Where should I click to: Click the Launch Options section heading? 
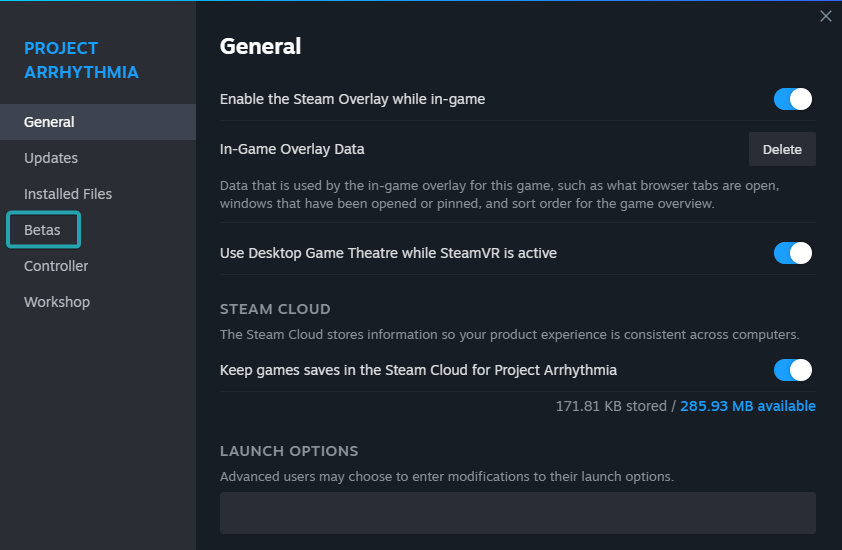pos(289,451)
